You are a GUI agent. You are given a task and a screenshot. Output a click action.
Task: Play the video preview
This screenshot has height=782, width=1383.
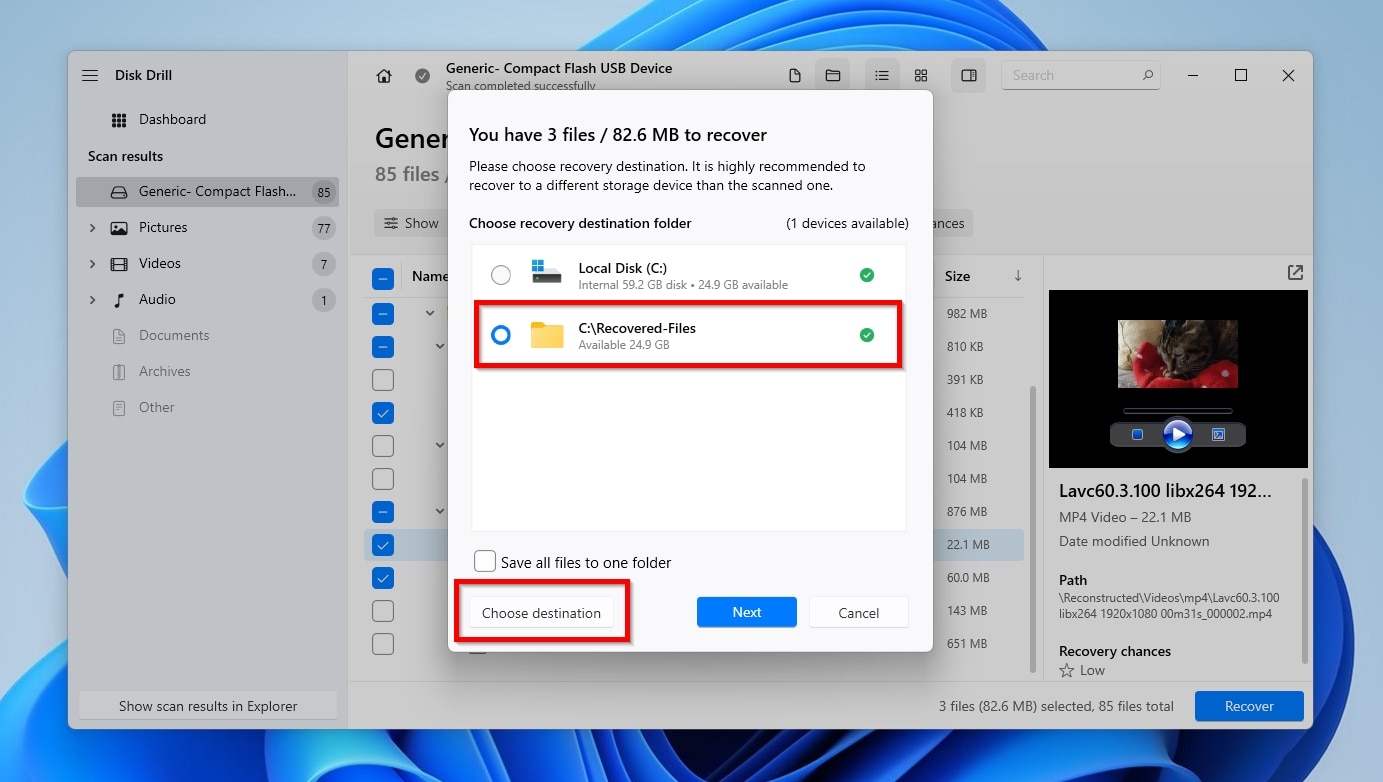click(1178, 434)
